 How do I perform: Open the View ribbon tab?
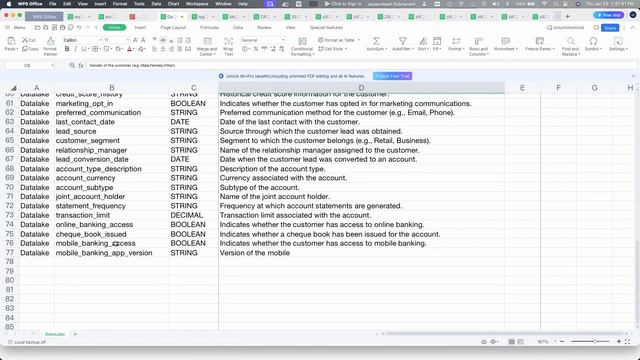coord(290,27)
